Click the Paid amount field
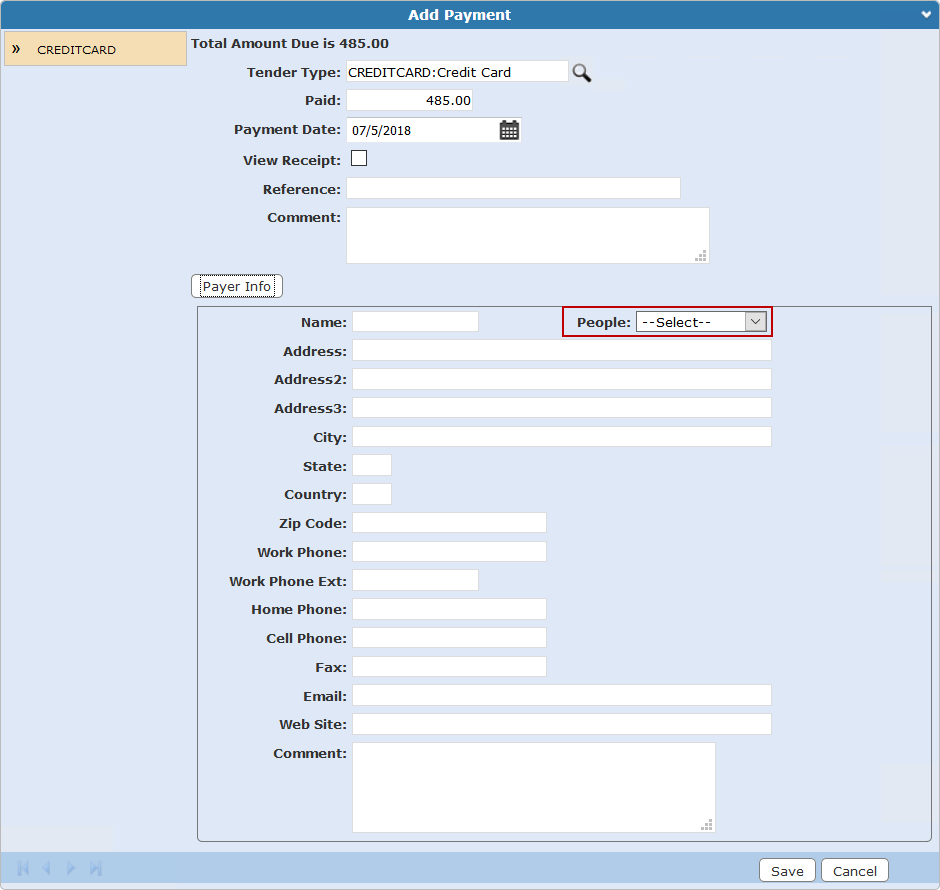940x890 pixels. (x=409, y=101)
